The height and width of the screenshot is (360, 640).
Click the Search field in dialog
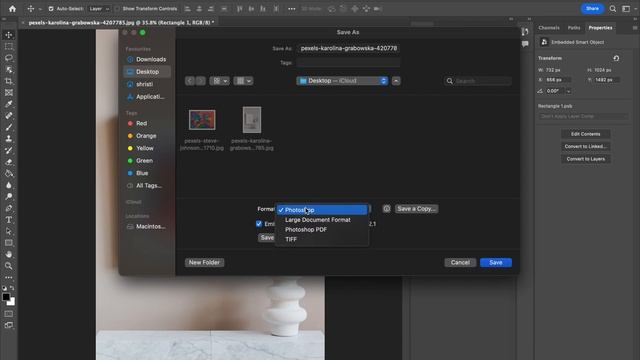coord(478,81)
